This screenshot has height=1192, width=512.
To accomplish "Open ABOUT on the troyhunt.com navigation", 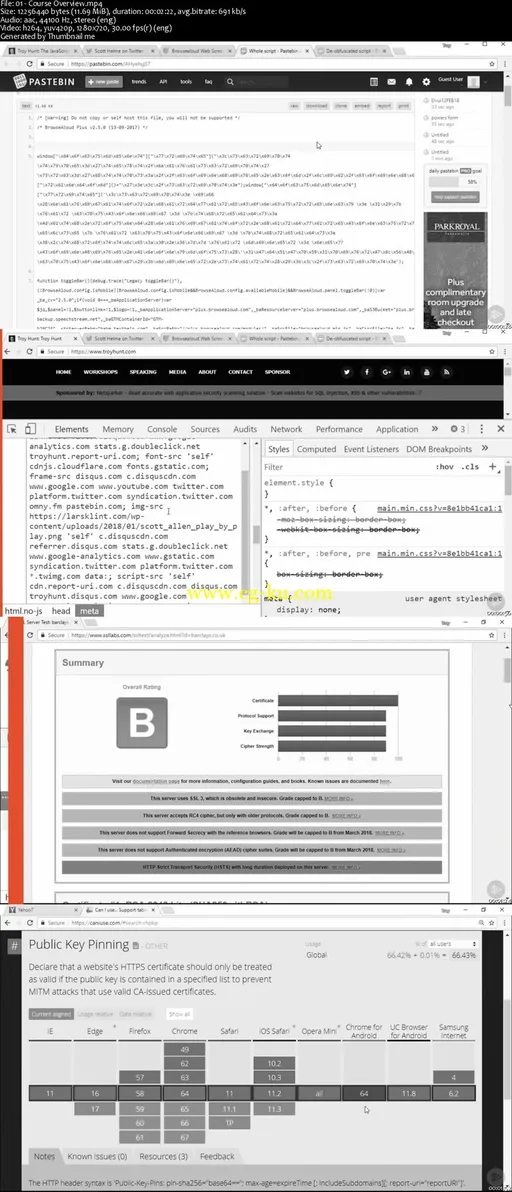I will click(207, 372).
